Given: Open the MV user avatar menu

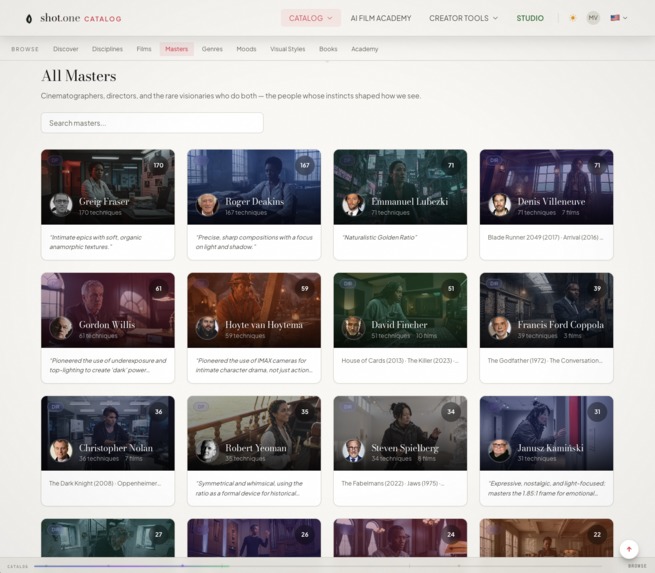Looking at the screenshot, I should tap(593, 18).
